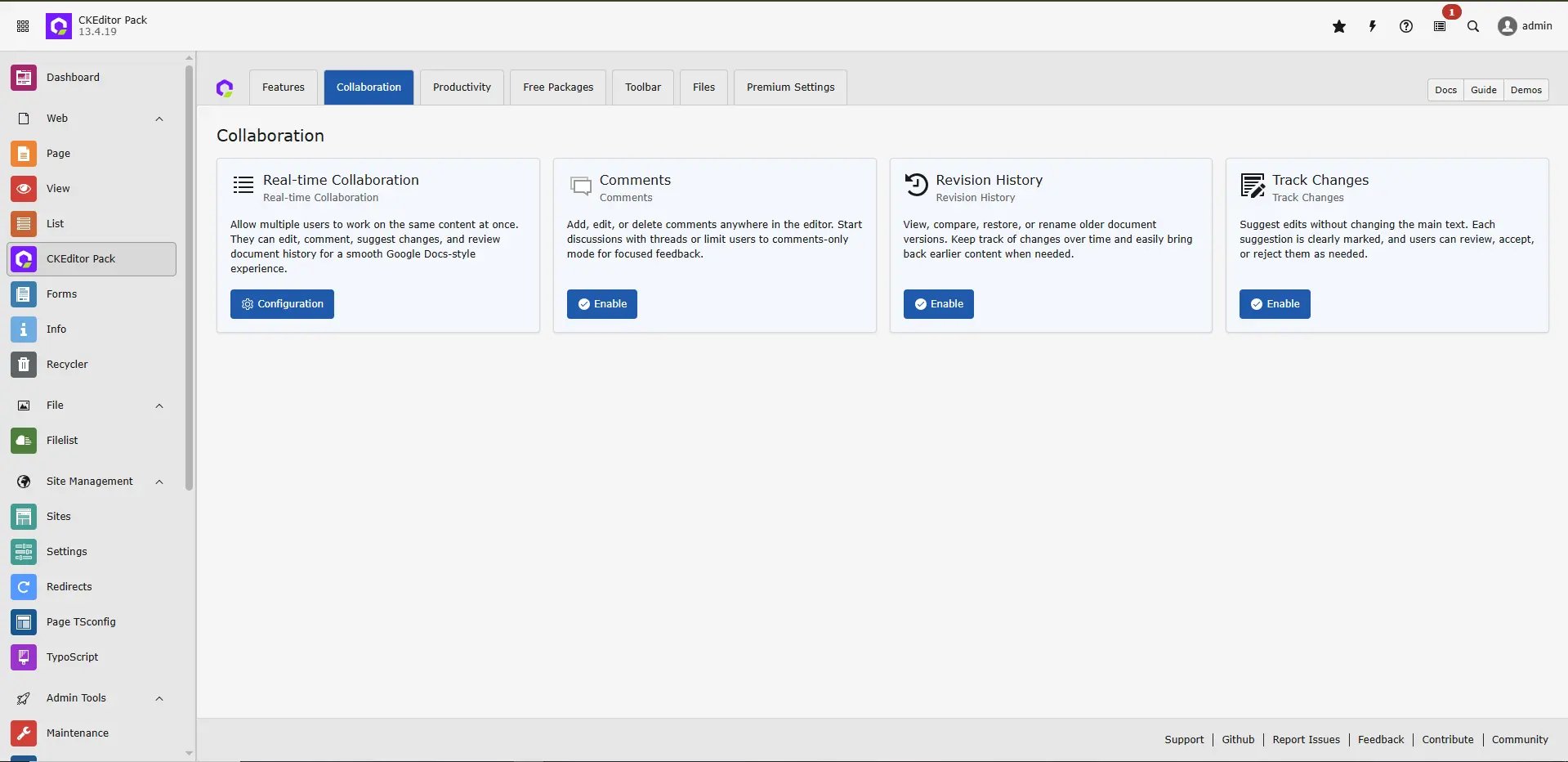This screenshot has width=1568, height=762.
Task: Enable the Revision History feature
Action: (938, 304)
